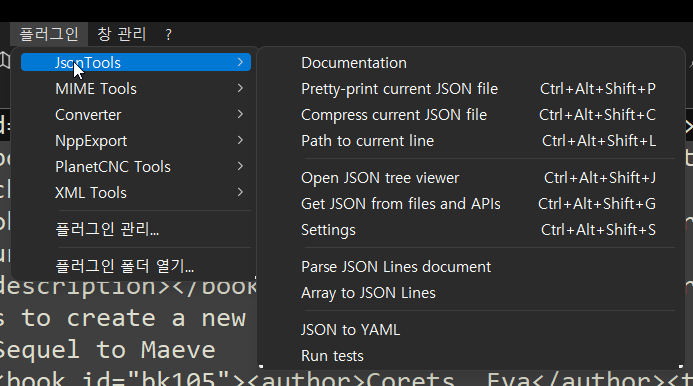Expand JsonTools submenu arrow
693x386 pixels.
(240, 62)
